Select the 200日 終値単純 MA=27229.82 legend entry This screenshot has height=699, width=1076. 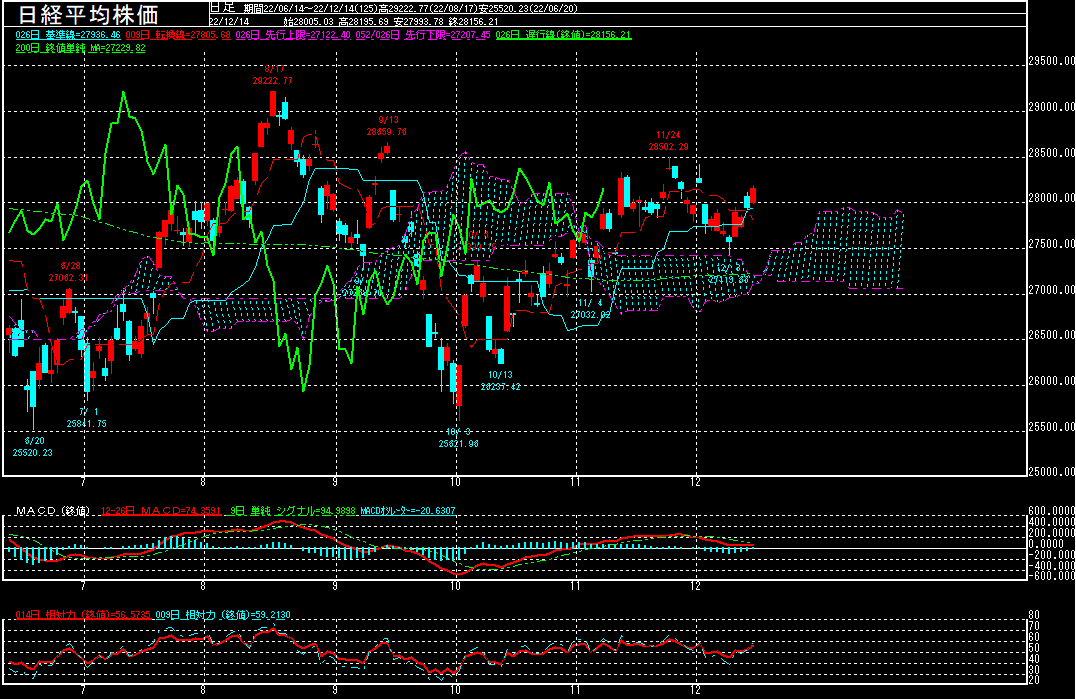(80, 48)
